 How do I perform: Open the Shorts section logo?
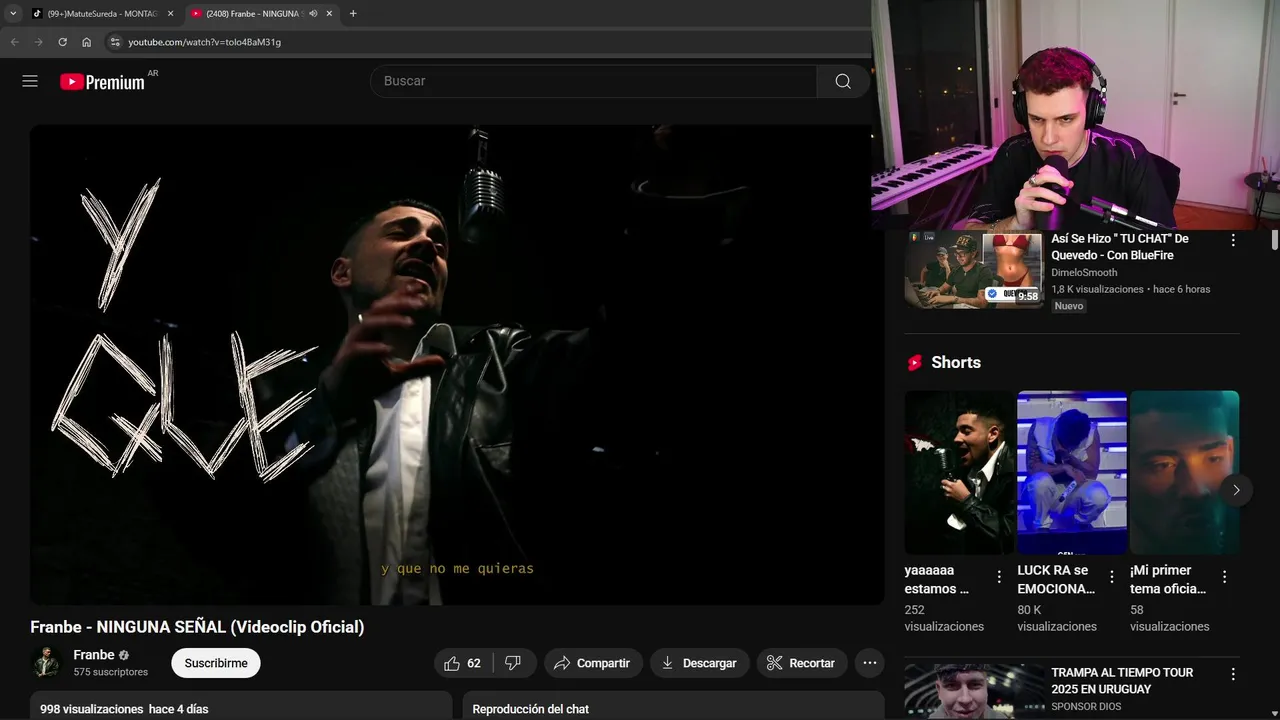[x=914, y=363]
